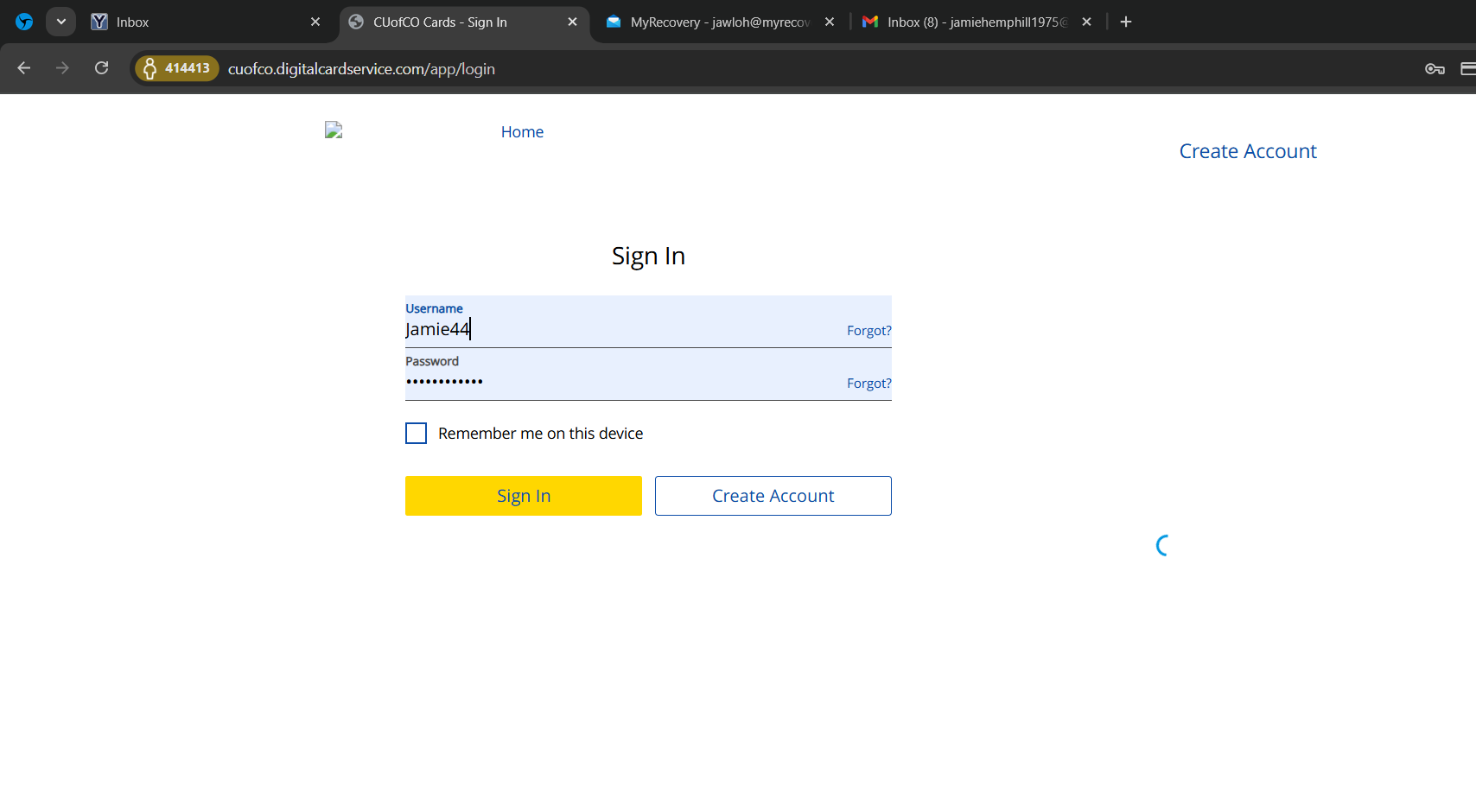Click the reload page icon
Screen dimensions: 1476x812
[x=101, y=68]
